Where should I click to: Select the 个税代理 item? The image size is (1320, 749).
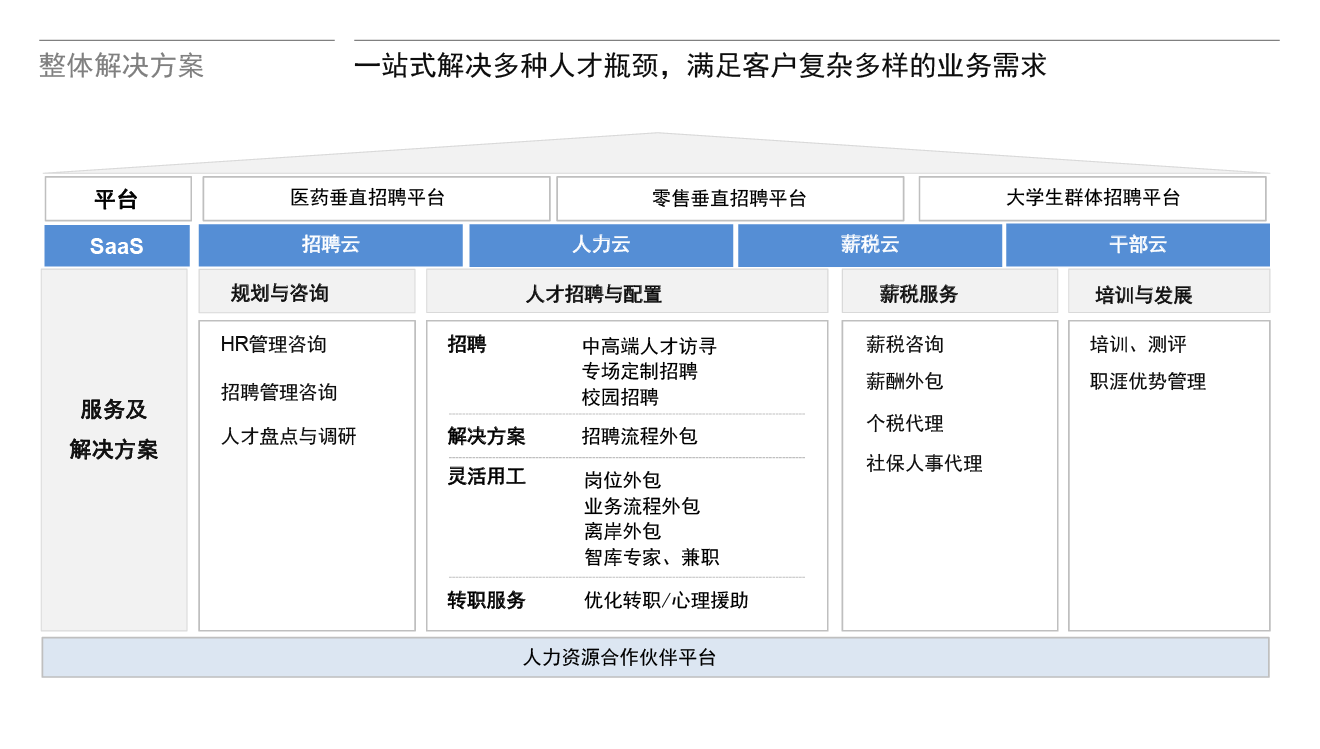pyautogui.click(x=905, y=424)
